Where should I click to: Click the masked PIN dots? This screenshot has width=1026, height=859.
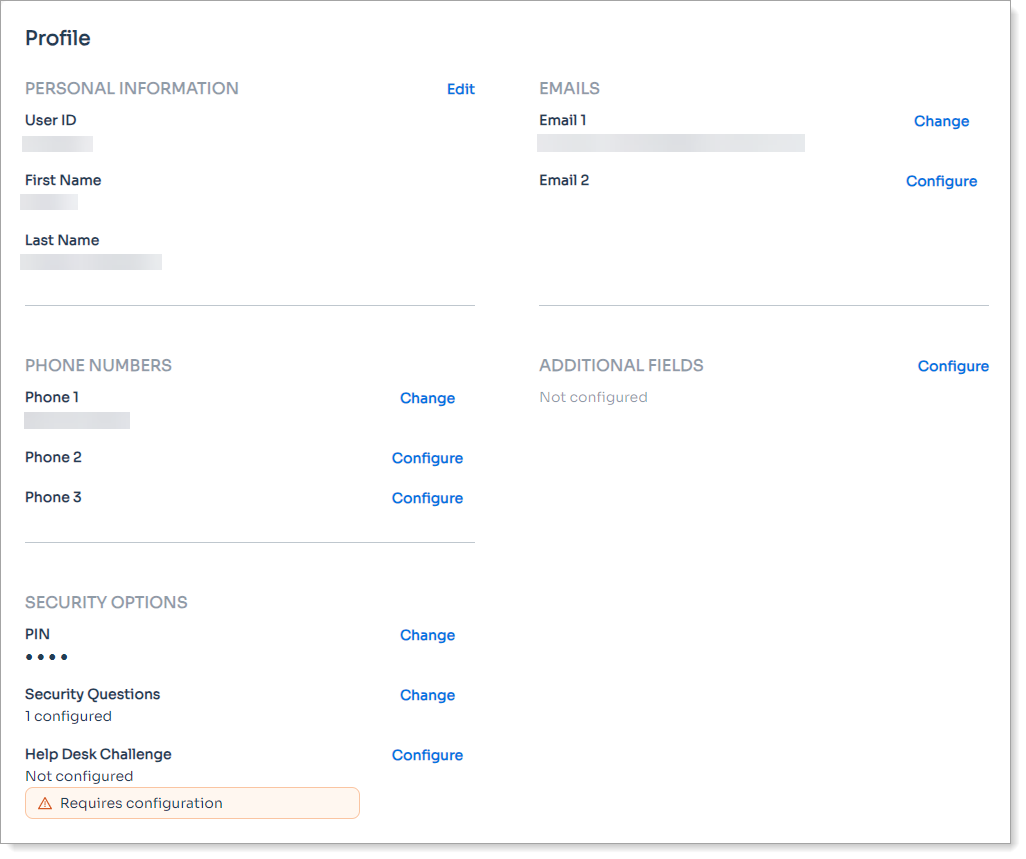pyautogui.click(x=47, y=658)
